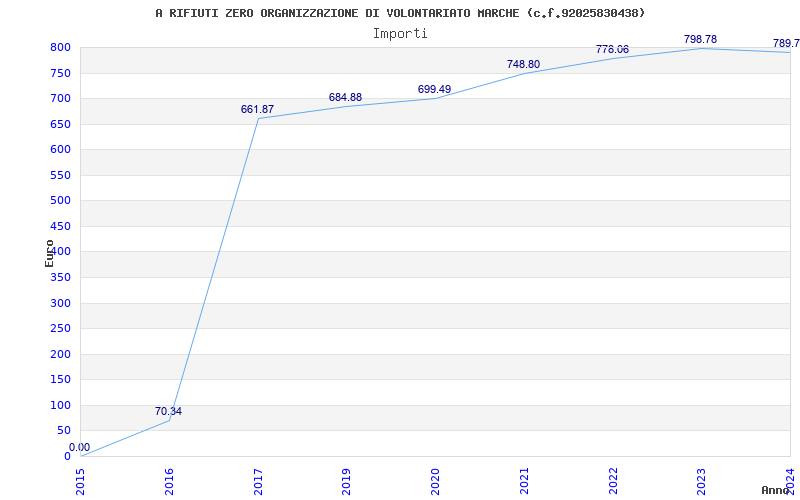Click the 2021 x-axis label
The width and height of the screenshot is (800, 500).
pos(524,481)
